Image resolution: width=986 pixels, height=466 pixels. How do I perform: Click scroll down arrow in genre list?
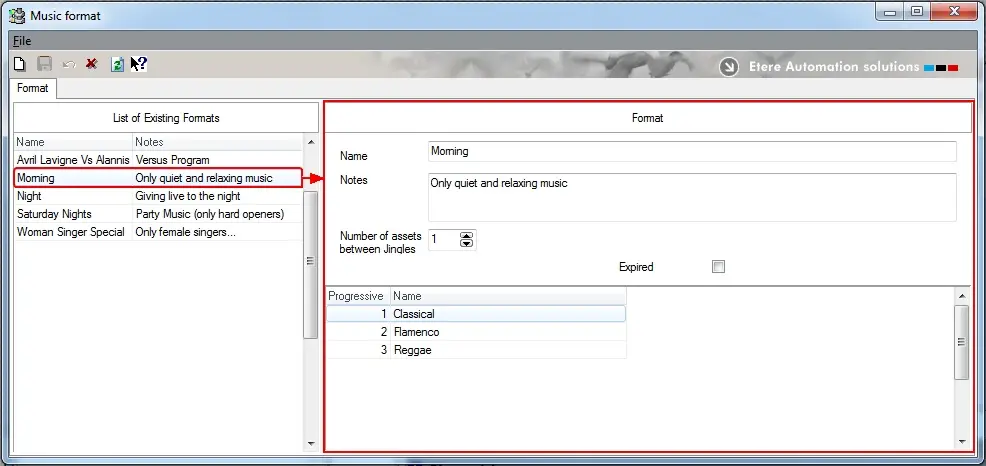coord(961,441)
